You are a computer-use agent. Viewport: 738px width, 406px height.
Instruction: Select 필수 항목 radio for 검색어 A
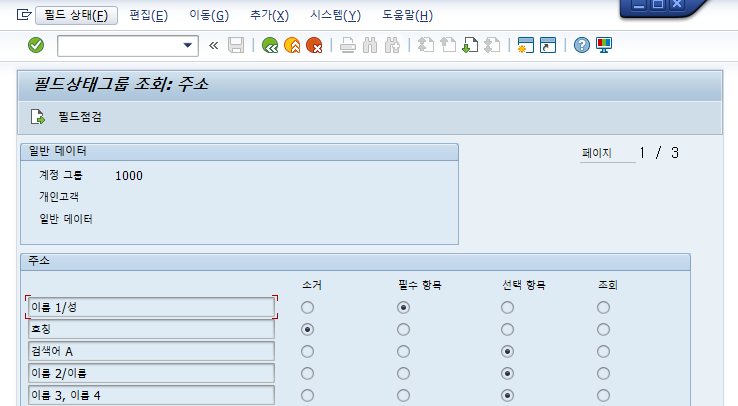pos(403,351)
